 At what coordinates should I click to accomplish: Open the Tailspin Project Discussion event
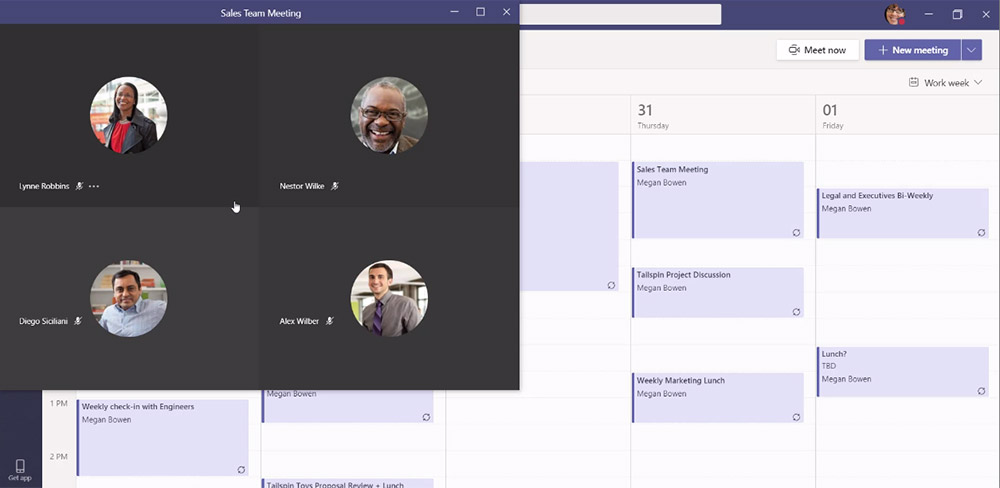pos(718,292)
